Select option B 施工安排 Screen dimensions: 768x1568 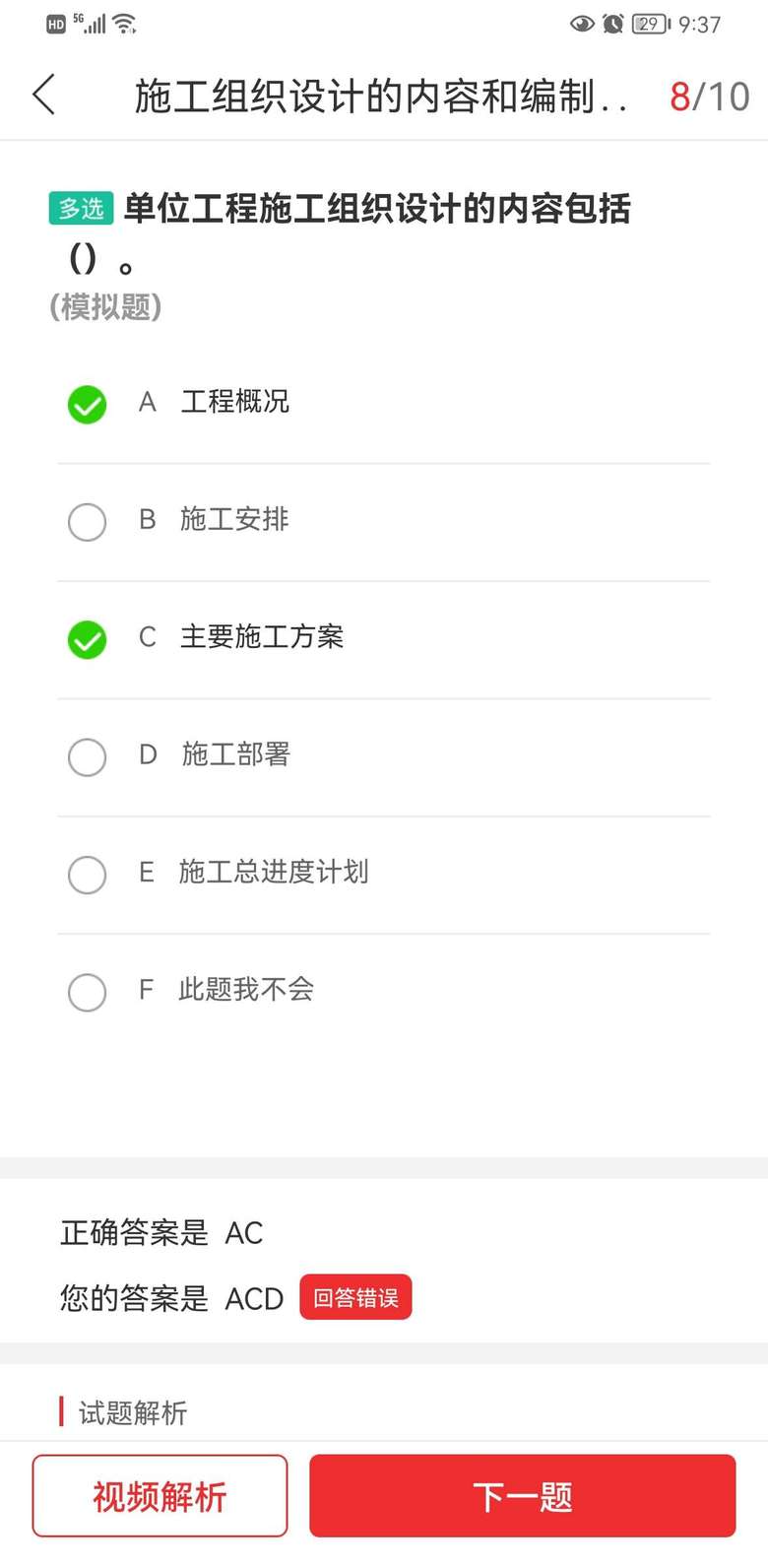point(87,522)
